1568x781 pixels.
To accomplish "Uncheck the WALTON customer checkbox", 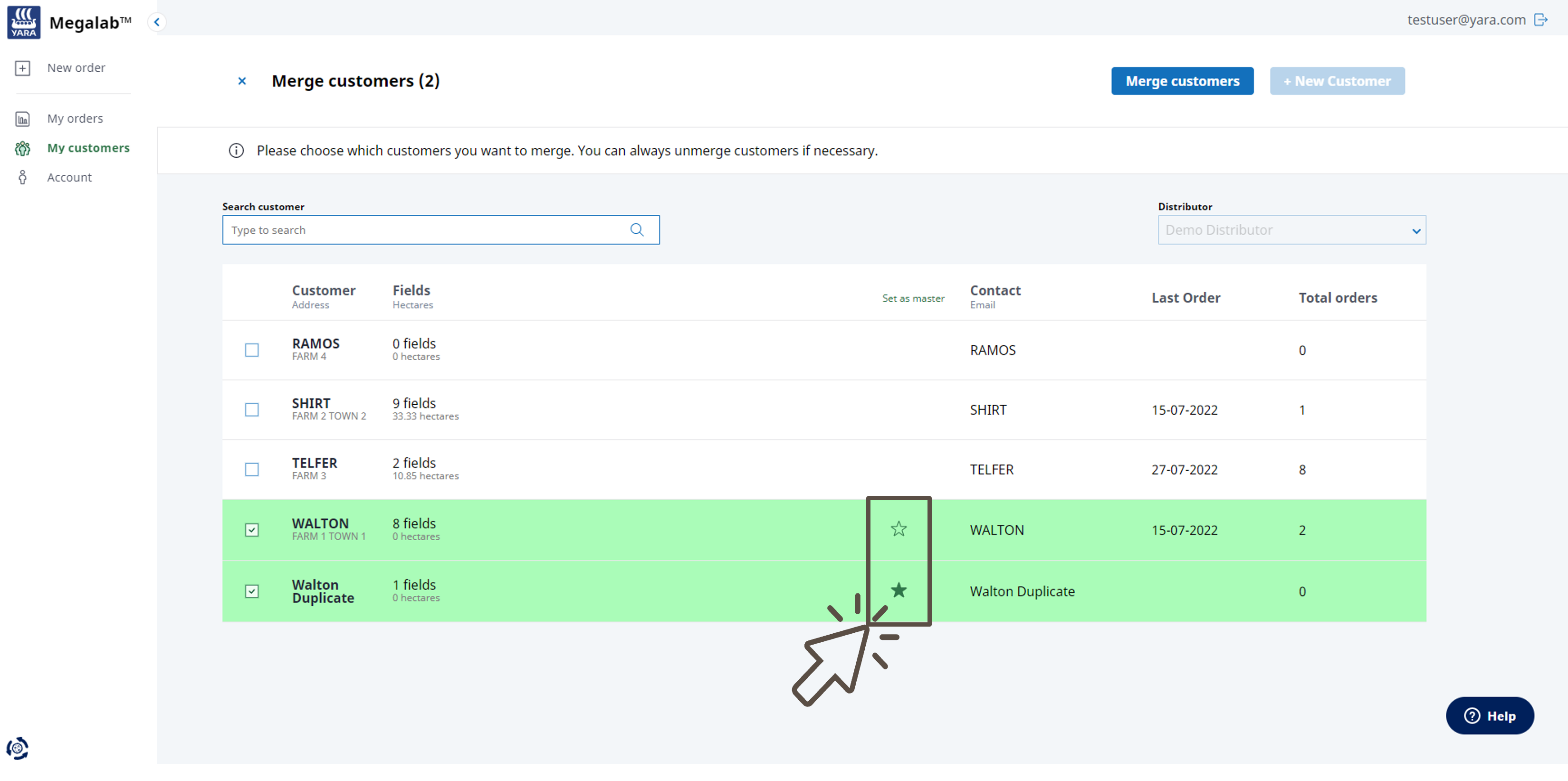I will tap(251, 530).
